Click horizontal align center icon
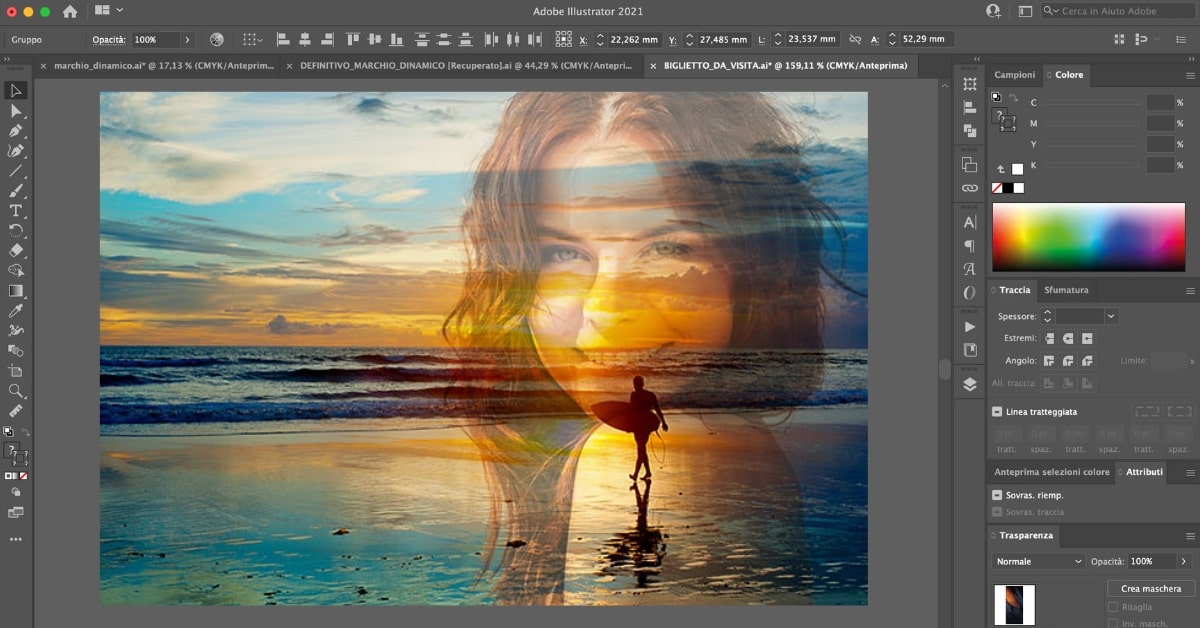This screenshot has height=628, width=1200. pos(305,39)
